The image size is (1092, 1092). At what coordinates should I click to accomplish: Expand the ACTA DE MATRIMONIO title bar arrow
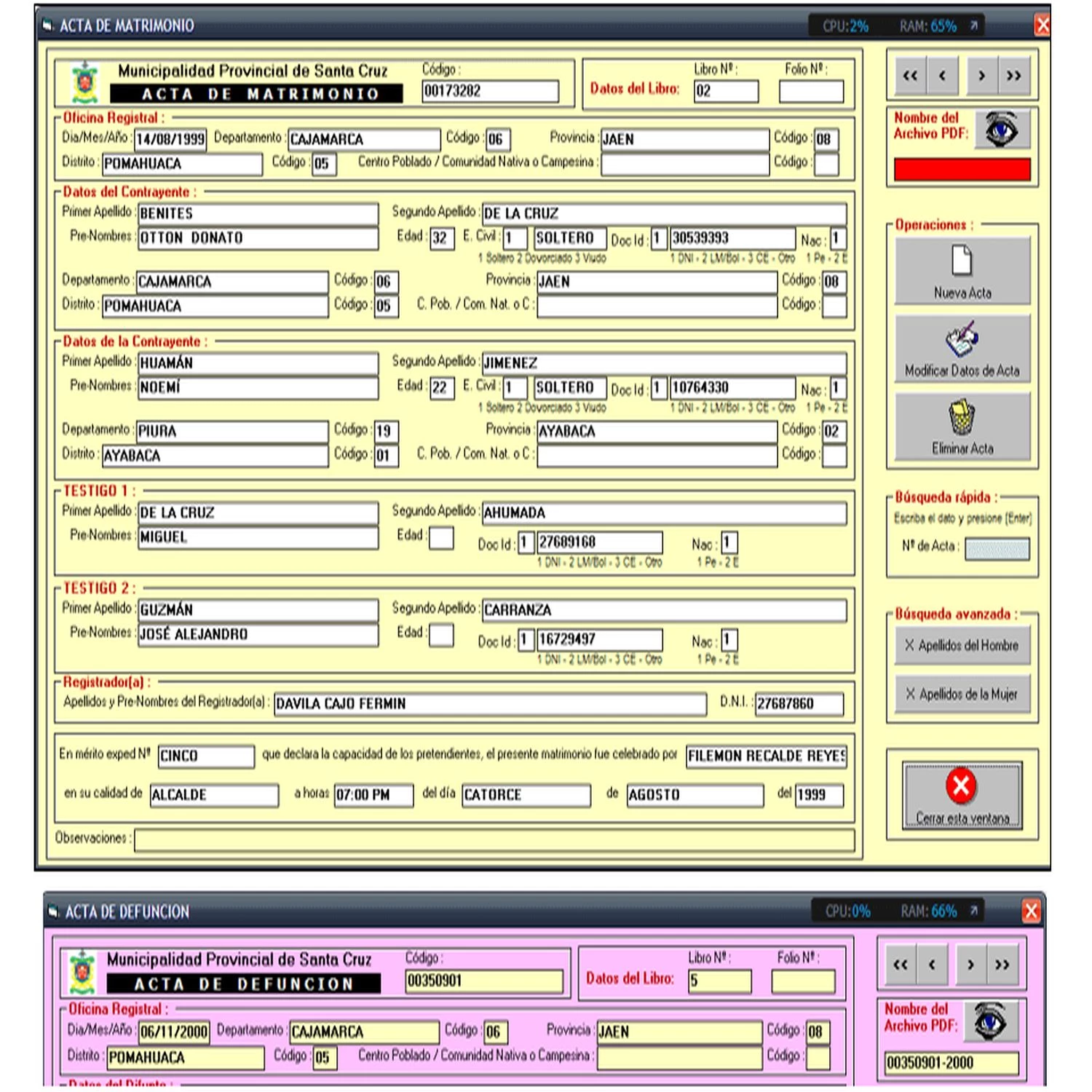click(973, 26)
